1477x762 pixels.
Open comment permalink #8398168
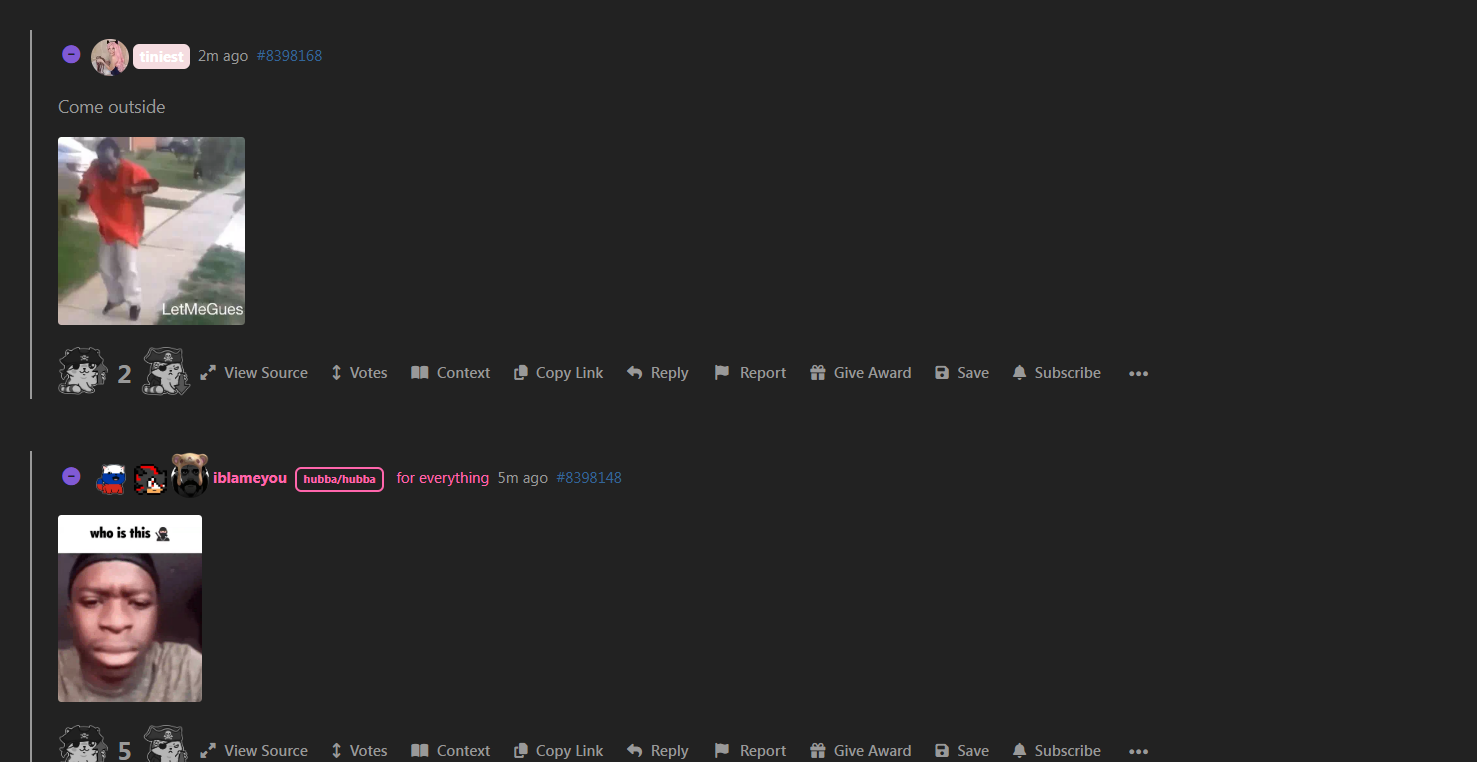click(289, 56)
